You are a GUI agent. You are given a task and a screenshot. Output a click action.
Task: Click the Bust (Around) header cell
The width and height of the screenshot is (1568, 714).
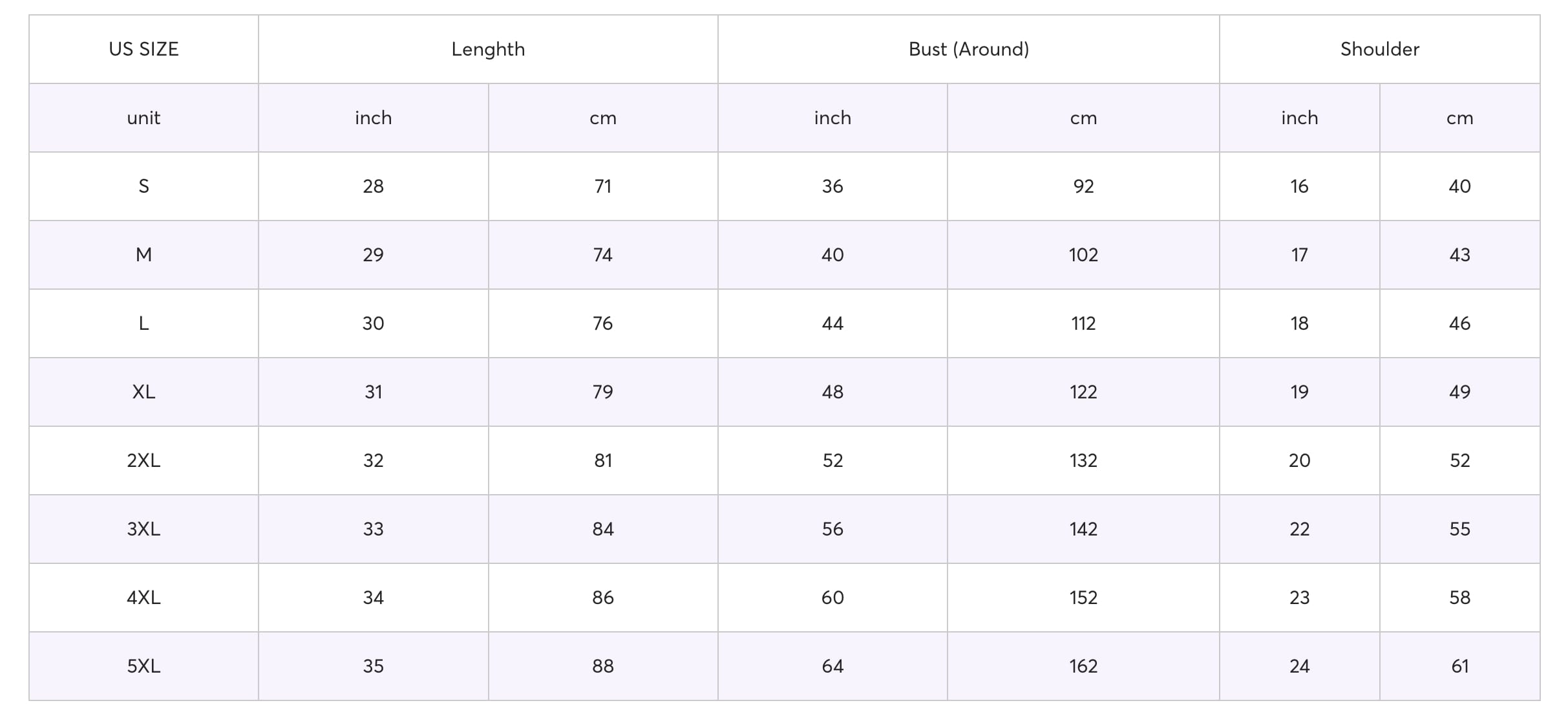tap(968, 49)
